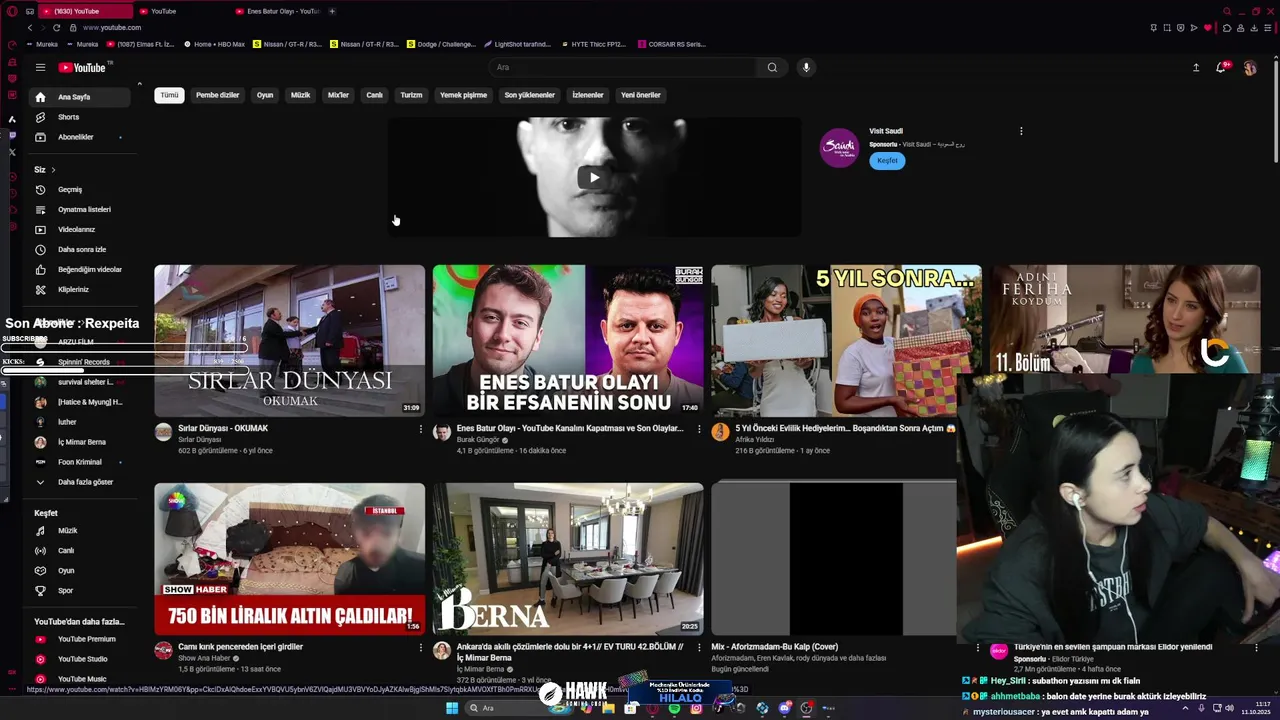Open more options for Enes Batur Olayı video
1280x720 pixels.
point(698,429)
